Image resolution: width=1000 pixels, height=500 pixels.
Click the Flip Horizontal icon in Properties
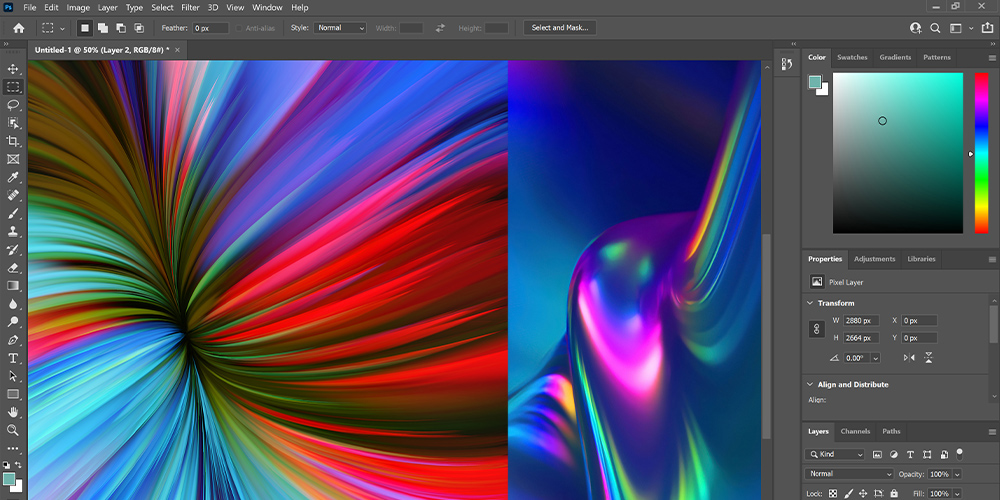909,357
